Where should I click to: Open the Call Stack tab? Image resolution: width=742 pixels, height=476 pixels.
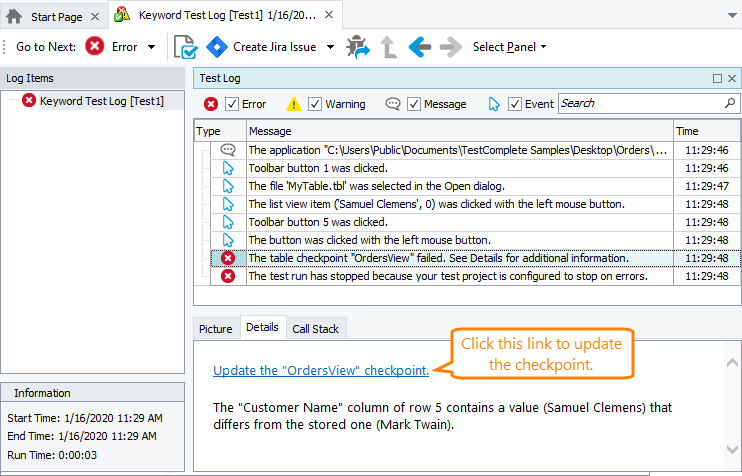coord(315,328)
